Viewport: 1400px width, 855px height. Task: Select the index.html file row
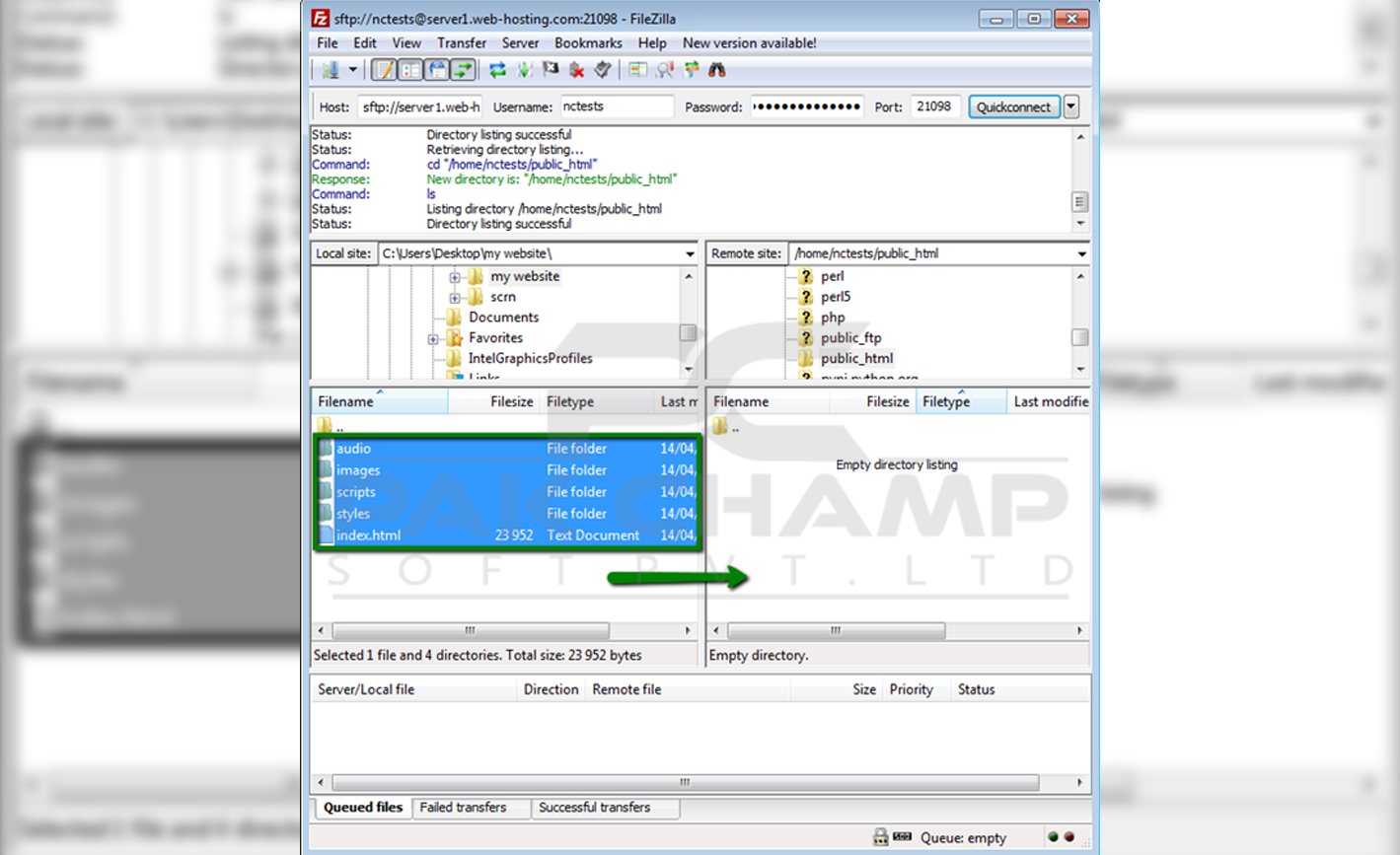click(507, 535)
